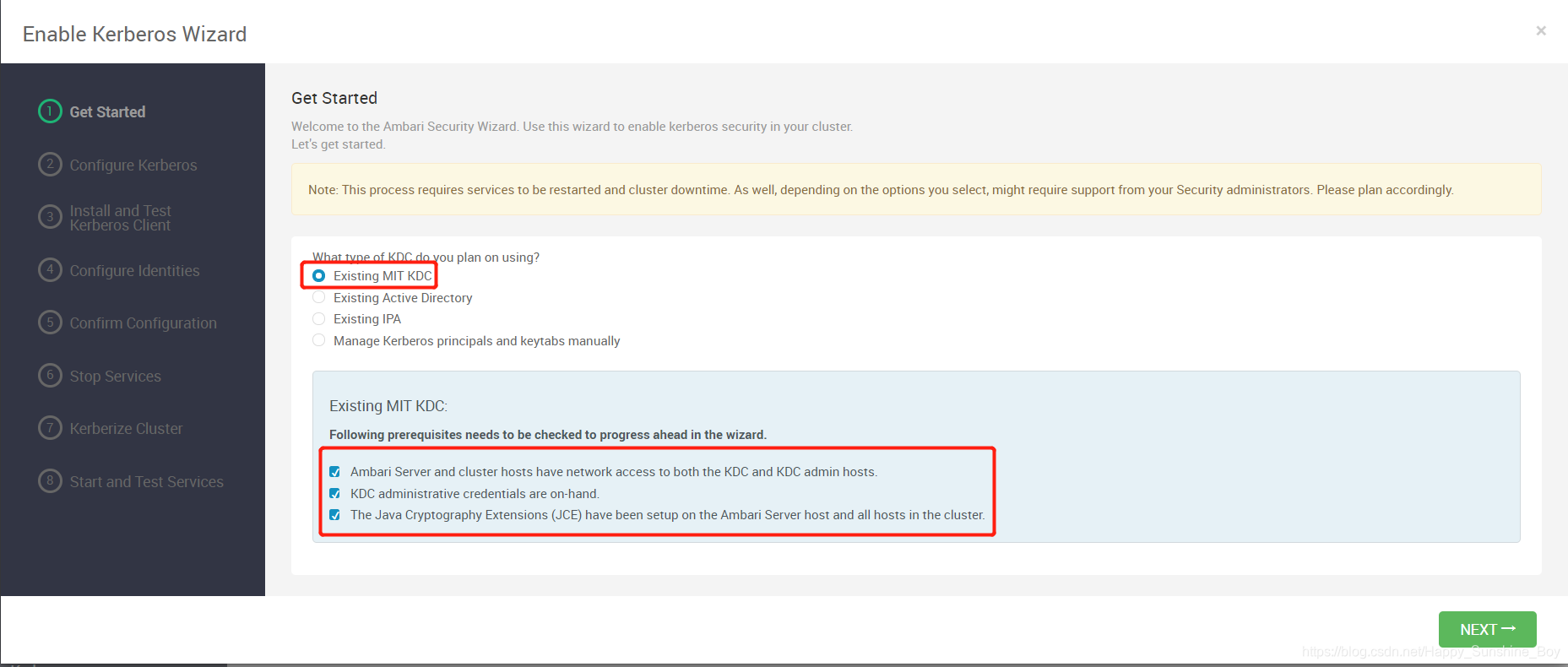Click the step 1 circle icon for Get Started

click(50, 111)
